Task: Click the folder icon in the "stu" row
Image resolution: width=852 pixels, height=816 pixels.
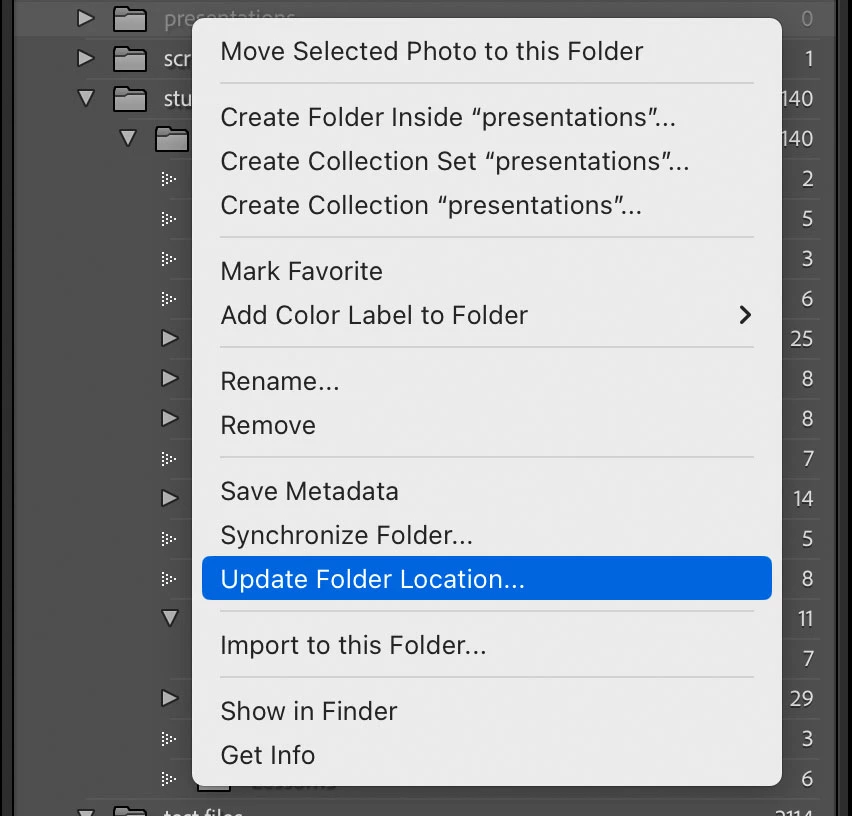Action: pyautogui.click(x=130, y=99)
